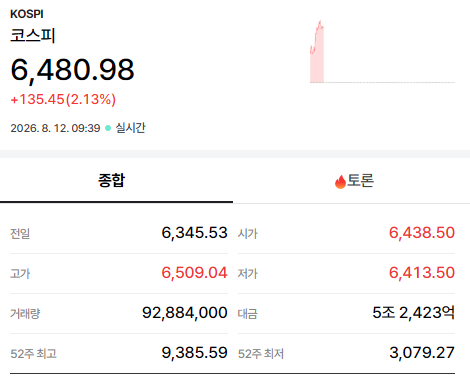Click the 52주 최저 value 3,079.27

click(422, 353)
